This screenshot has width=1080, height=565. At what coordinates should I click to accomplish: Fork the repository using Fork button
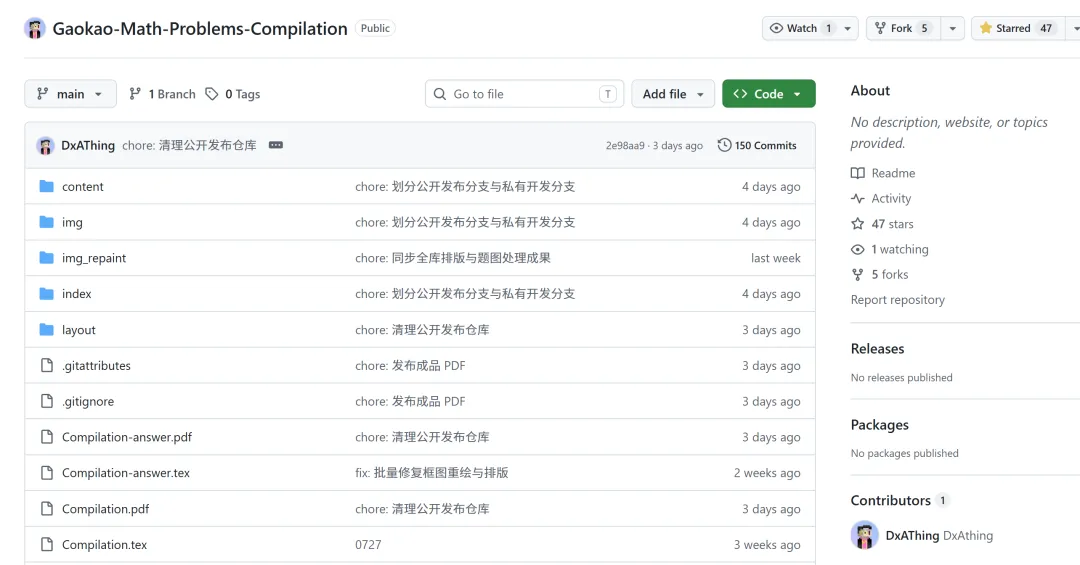point(903,28)
